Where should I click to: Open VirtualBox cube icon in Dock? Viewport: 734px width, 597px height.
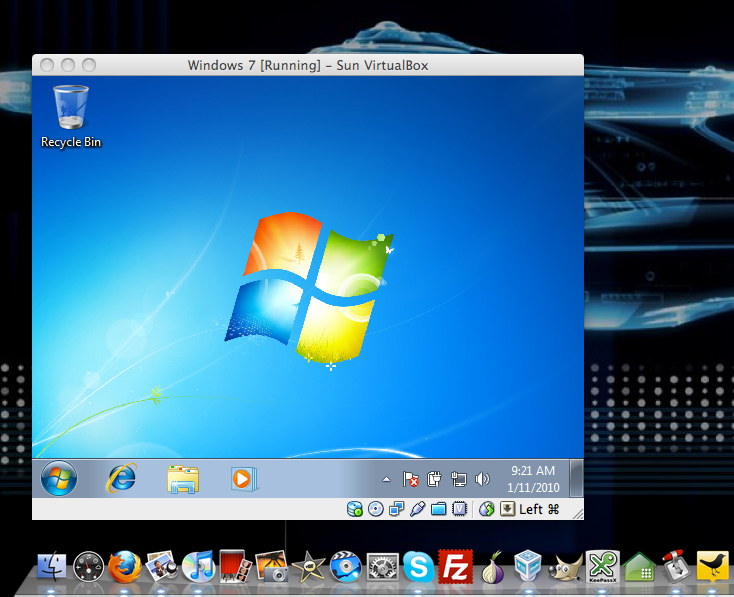tap(528, 566)
